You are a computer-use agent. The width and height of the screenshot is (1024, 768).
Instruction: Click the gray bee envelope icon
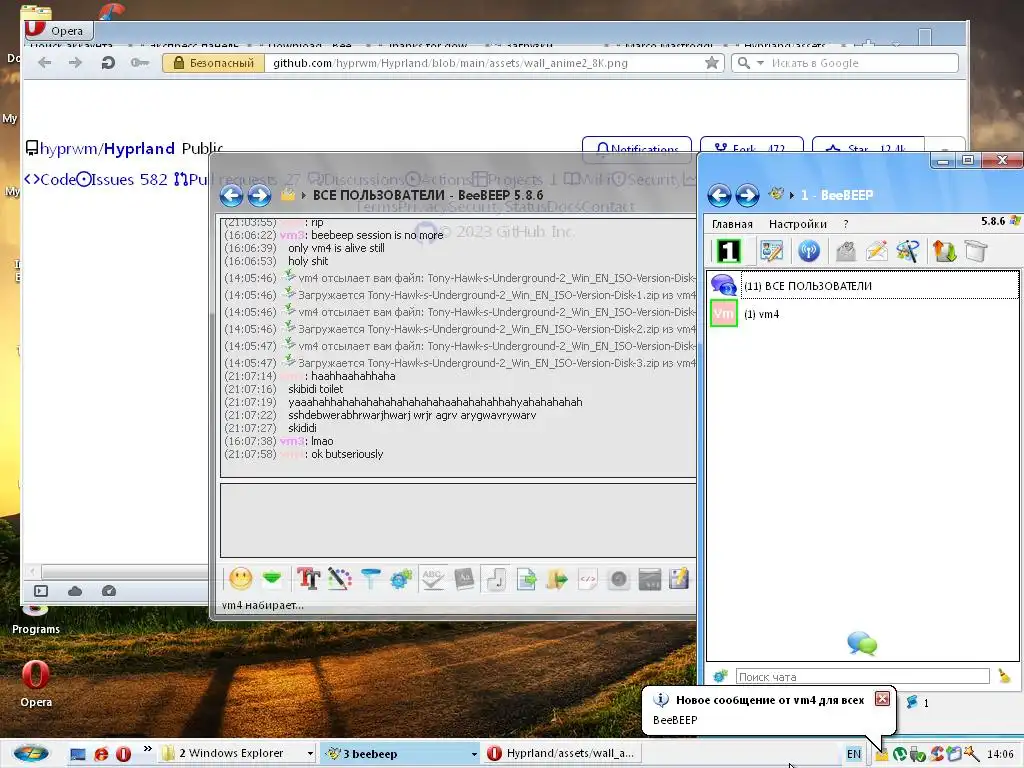click(x=846, y=251)
